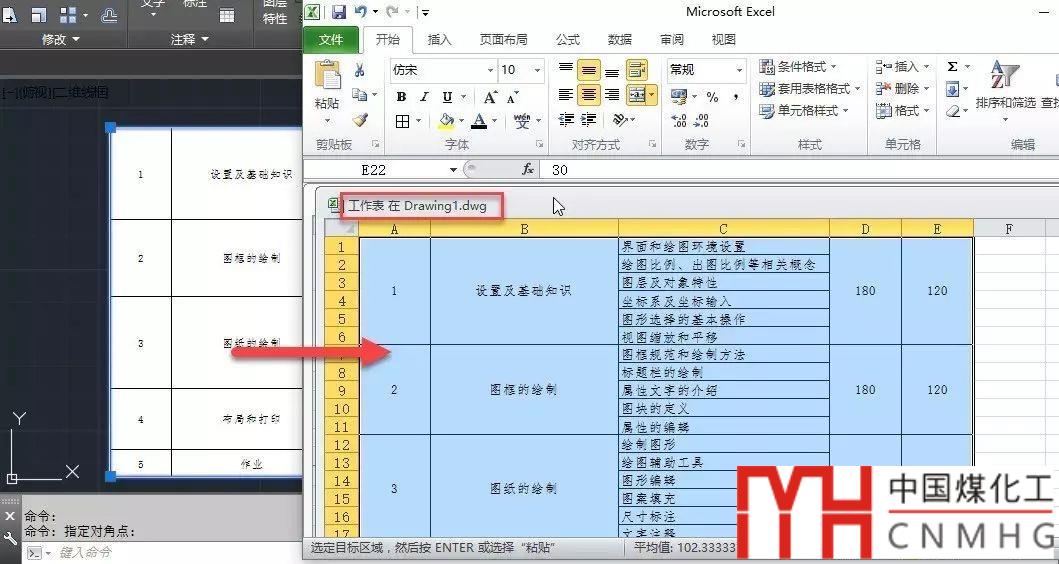Toggle Italic formatting in Excel

423,97
